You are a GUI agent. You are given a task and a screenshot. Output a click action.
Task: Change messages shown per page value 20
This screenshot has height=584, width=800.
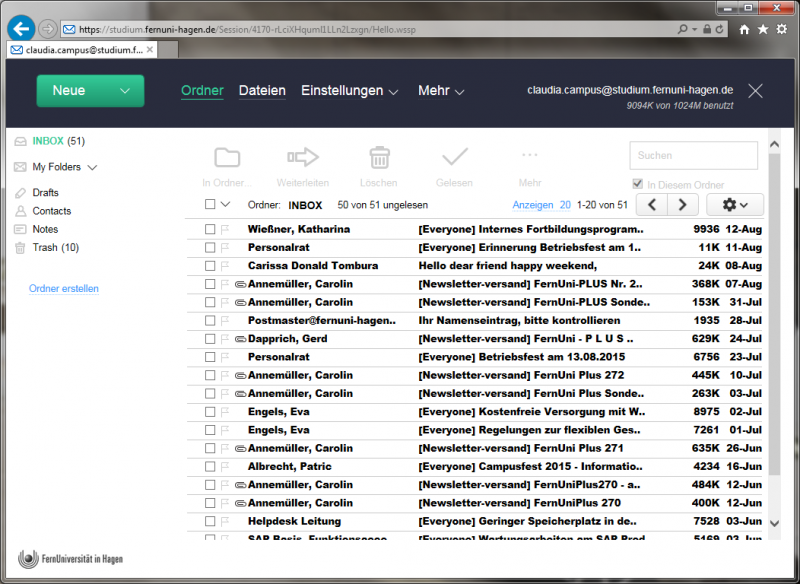[565, 205]
